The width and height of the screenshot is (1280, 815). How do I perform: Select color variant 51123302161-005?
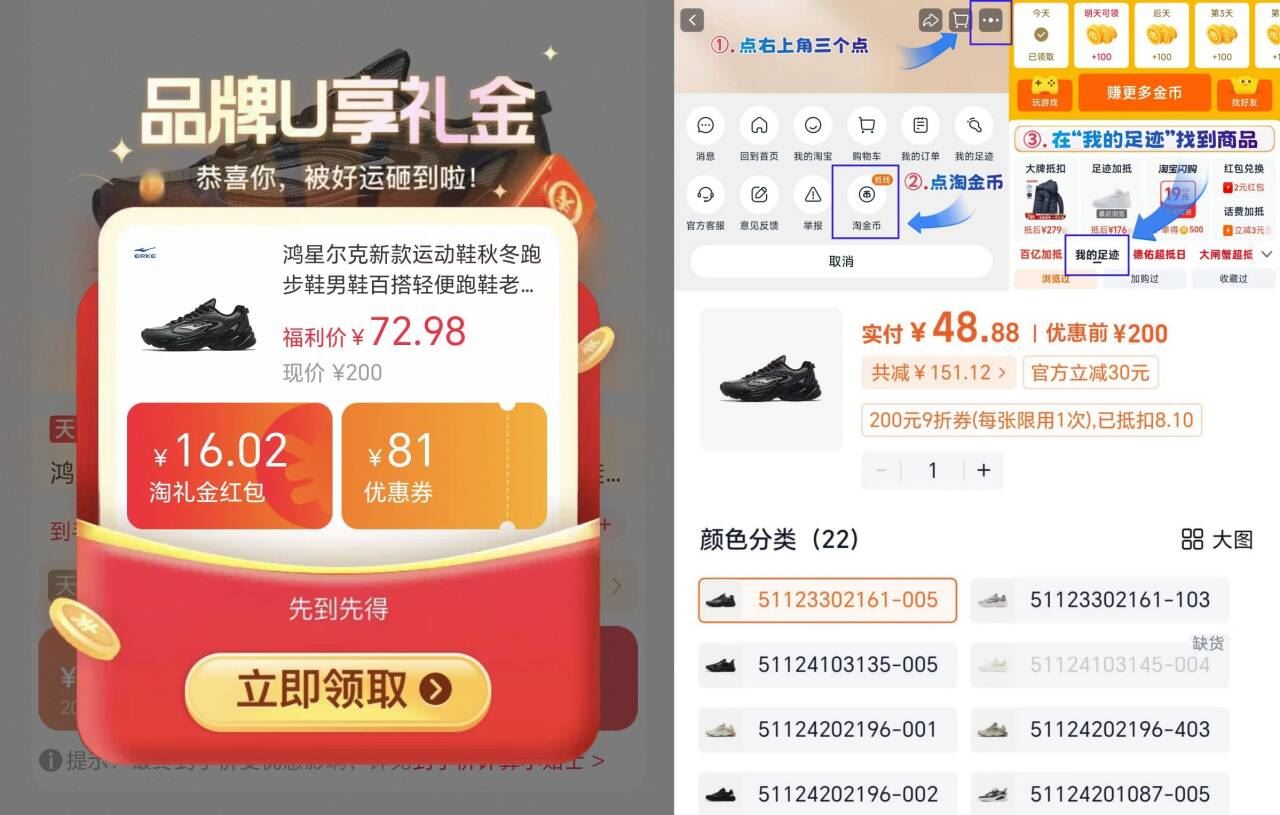(827, 600)
